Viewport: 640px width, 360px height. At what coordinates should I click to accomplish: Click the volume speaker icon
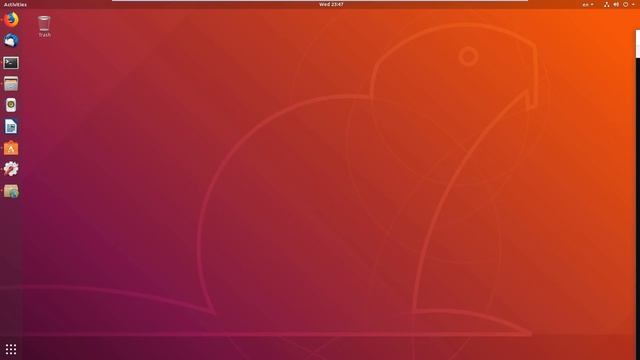616,4
